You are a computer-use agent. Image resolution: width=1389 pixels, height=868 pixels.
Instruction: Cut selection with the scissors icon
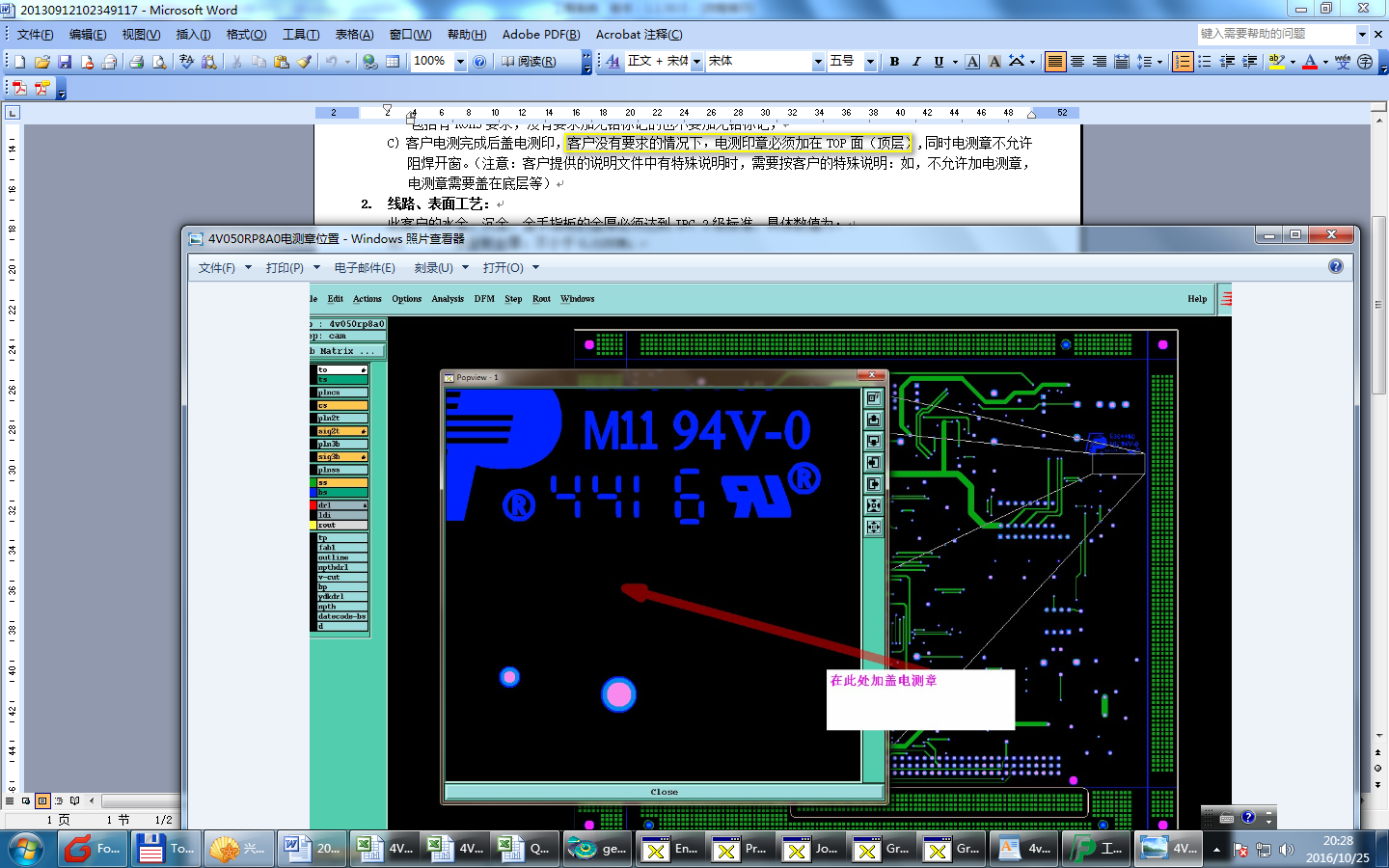[236, 62]
